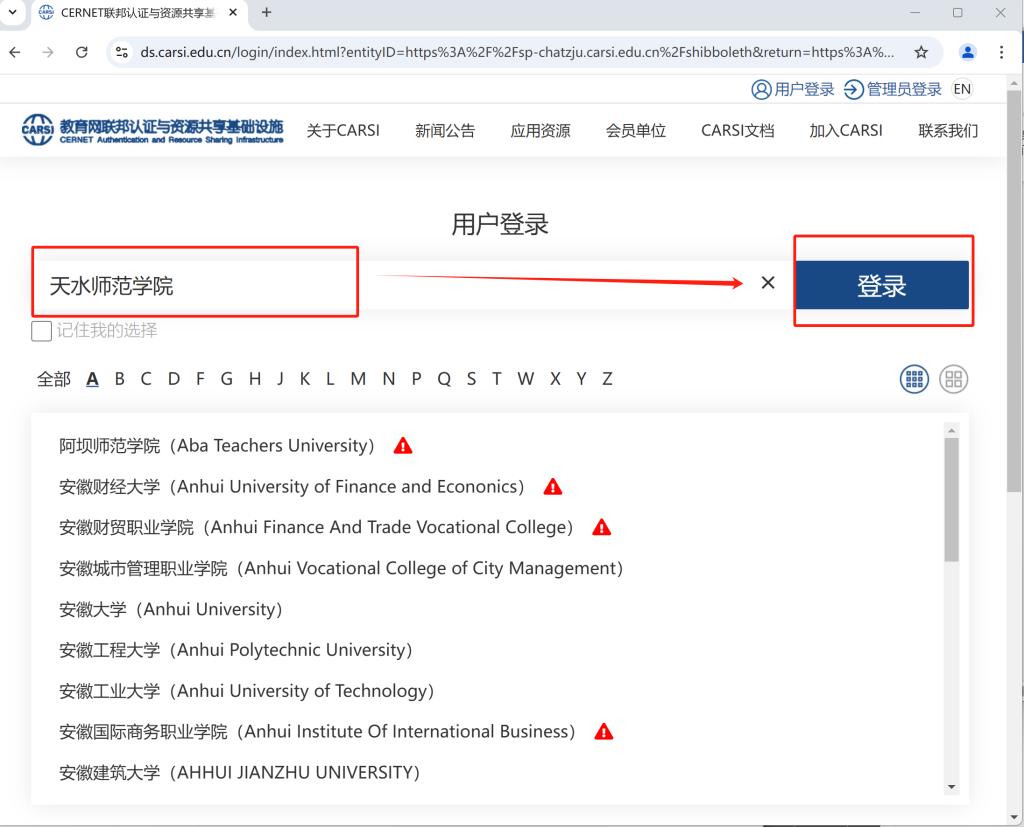Select 安徽财经大学 from the list
1024x827 pixels.
point(291,487)
